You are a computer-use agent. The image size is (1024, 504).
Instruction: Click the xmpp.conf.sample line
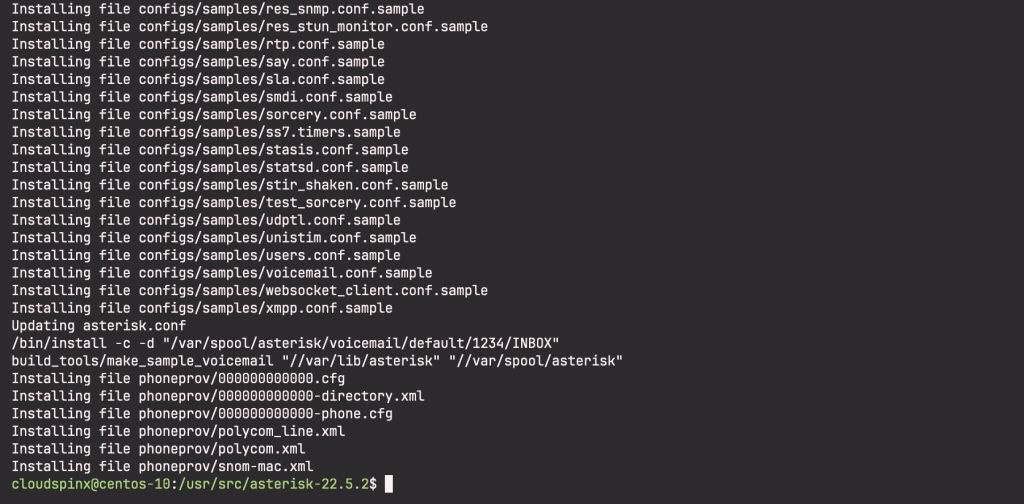[x=202, y=307]
